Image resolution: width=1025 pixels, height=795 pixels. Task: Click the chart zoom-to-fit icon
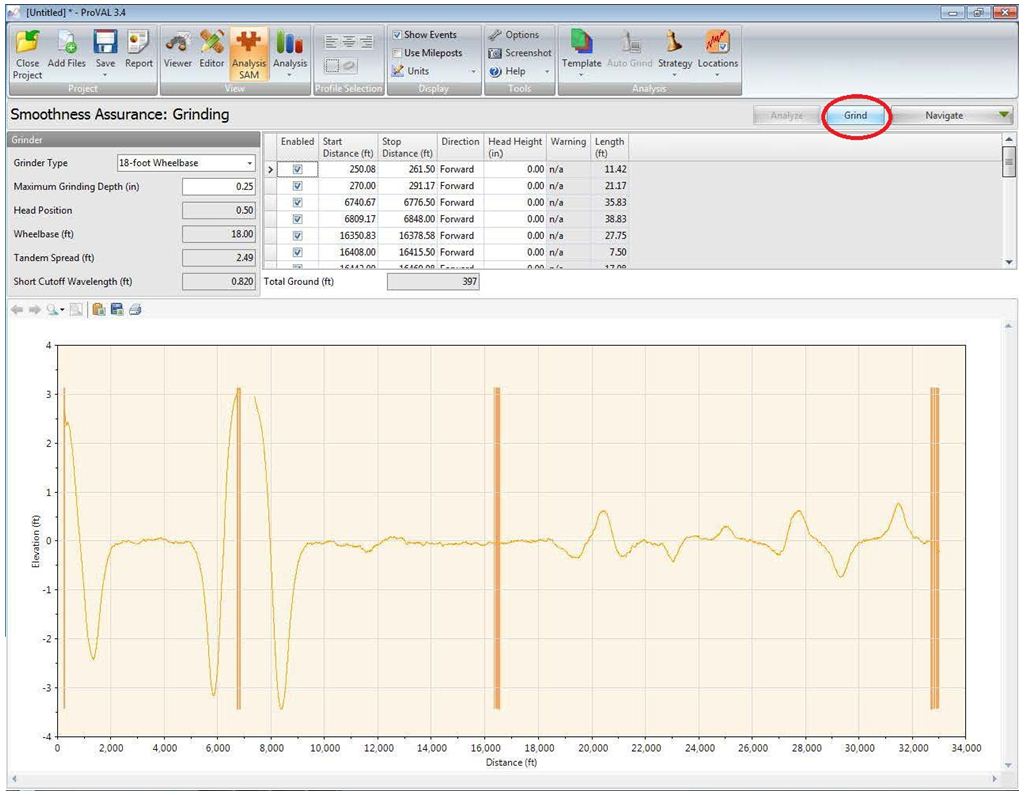[x=76, y=310]
